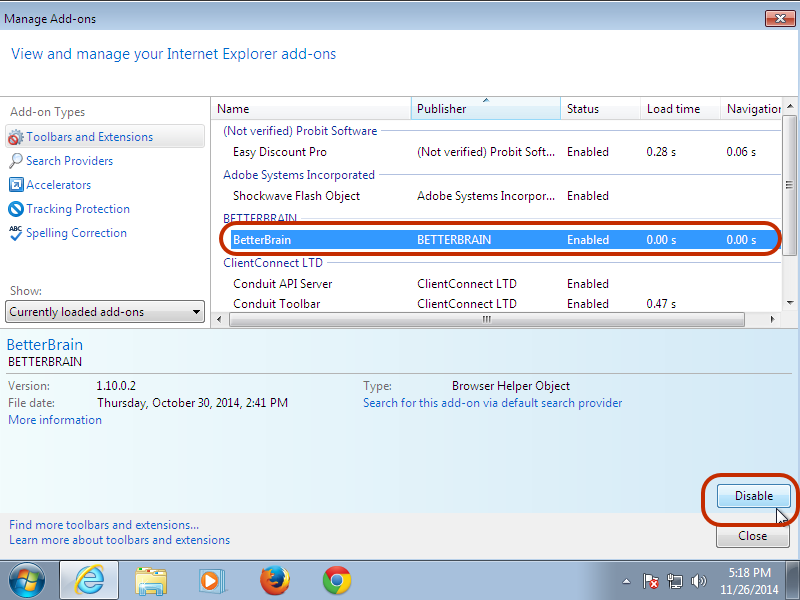Screen dimensions: 800x600
Task: Open the More information link
Action: click(55, 420)
